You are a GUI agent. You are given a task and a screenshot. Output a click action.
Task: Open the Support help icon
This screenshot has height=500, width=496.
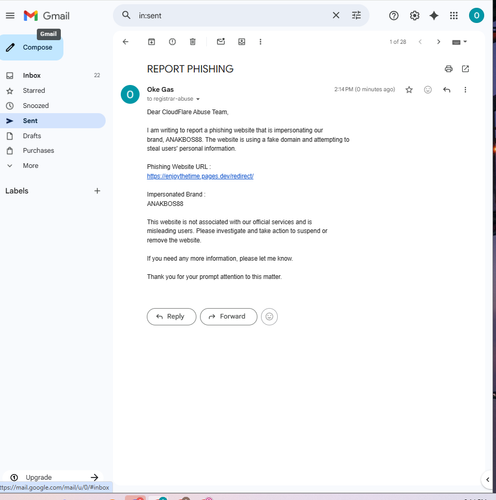394,16
